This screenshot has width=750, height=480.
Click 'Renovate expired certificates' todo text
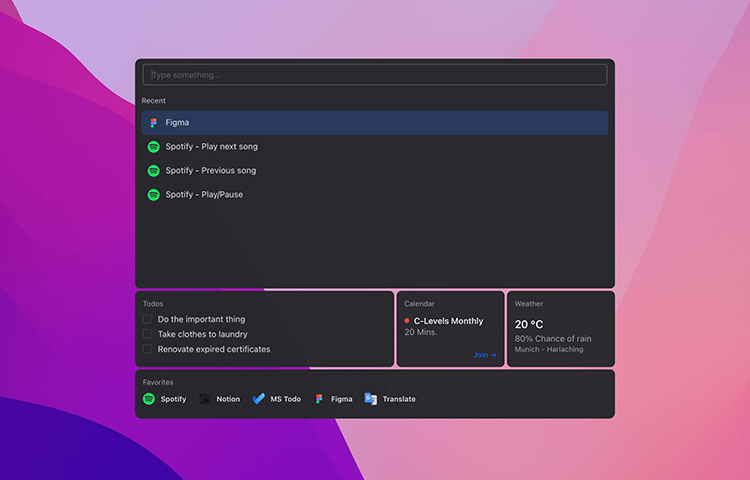pos(214,349)
